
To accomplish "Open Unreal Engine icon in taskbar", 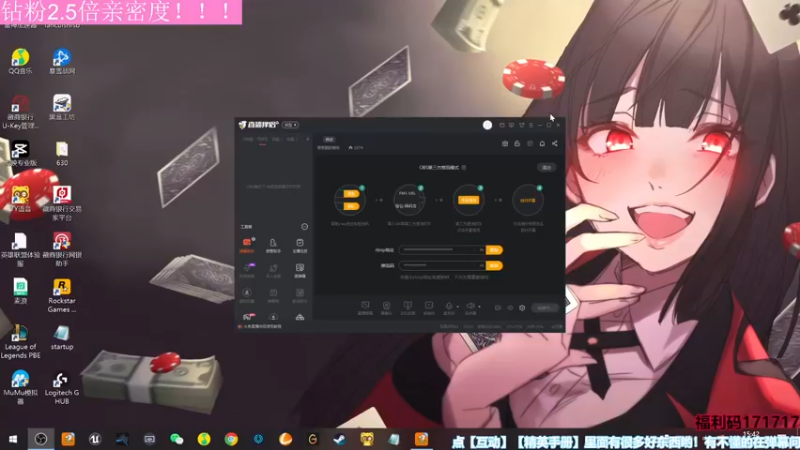I will tap(95, 439).
